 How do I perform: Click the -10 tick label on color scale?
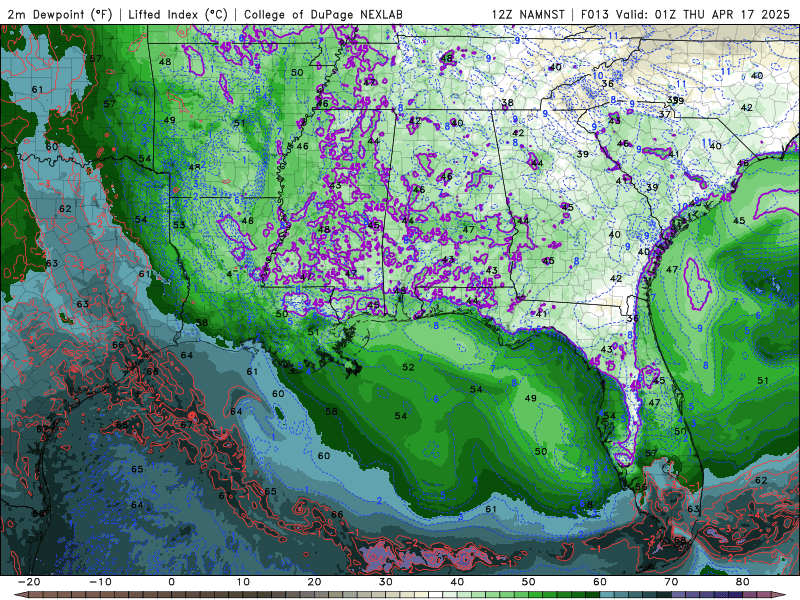100,582
